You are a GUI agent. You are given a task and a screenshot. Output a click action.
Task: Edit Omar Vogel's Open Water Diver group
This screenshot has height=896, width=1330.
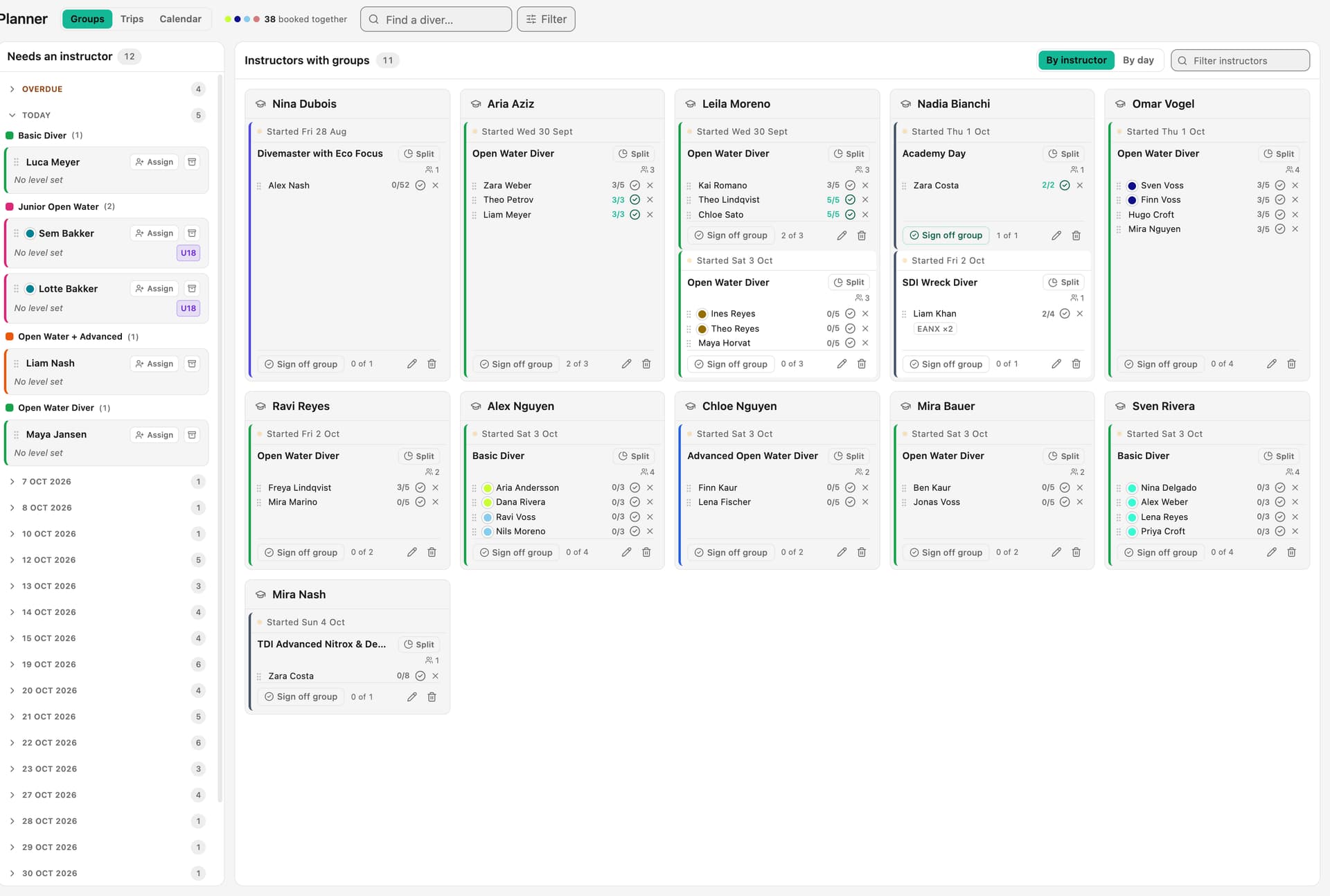pyautogui.click(x=1272, y=364)
